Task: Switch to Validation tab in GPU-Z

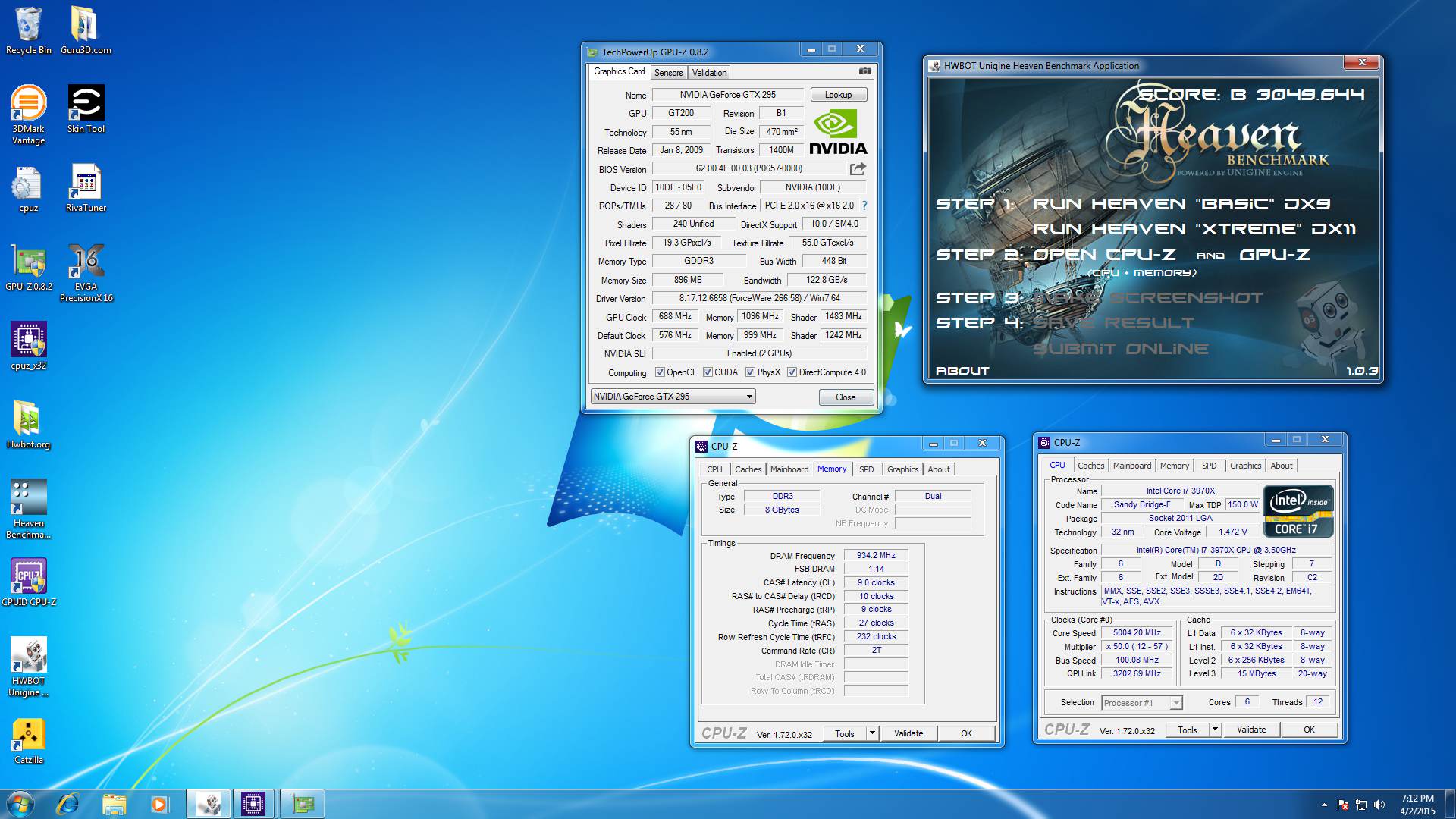Action: pos(709,73)
